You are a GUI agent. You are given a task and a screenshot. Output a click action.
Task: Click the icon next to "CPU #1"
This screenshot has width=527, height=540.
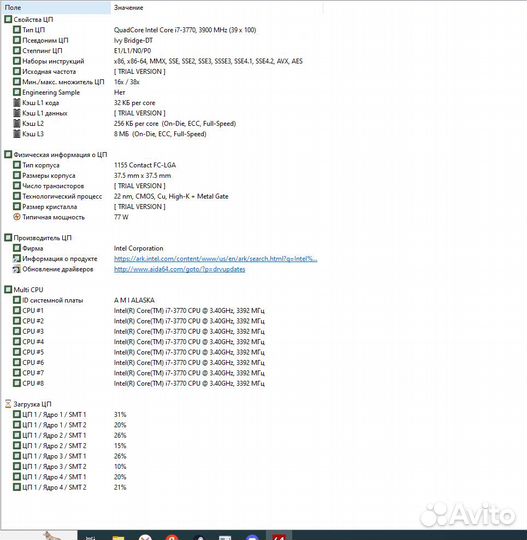[17, 310]
